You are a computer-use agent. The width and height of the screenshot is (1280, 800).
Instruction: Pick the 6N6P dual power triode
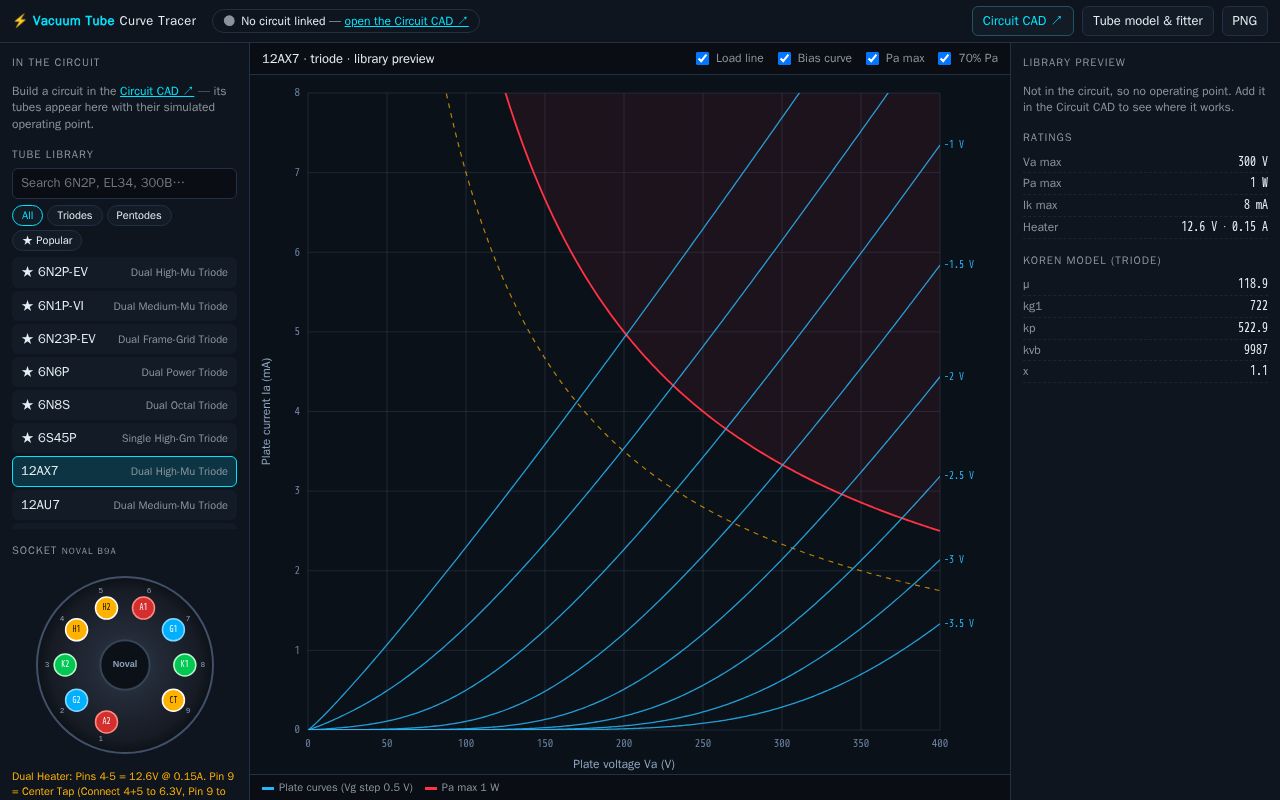pyautogui.click(x=124, y=372)
